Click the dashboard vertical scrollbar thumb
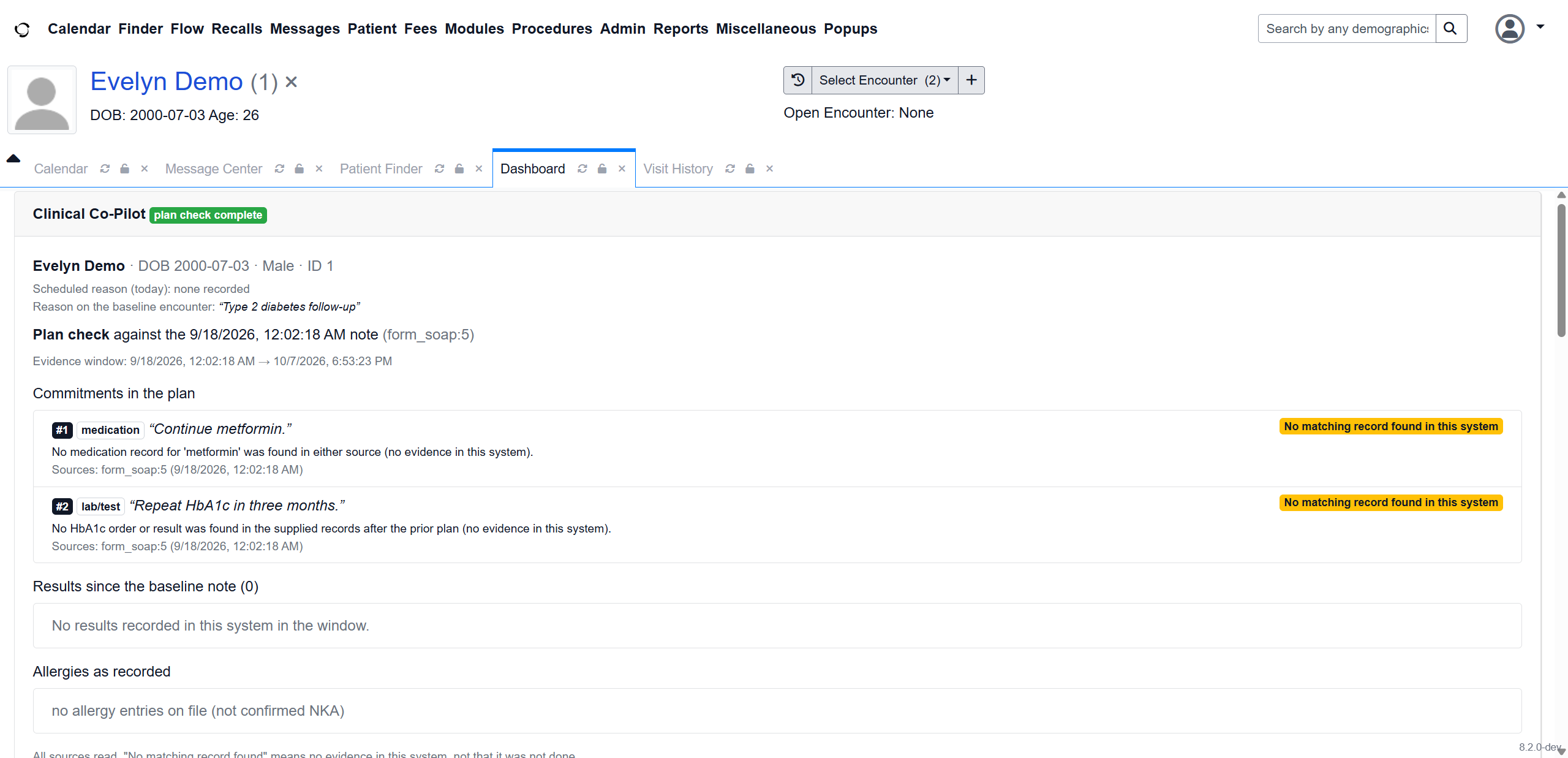 (1561, 270)
